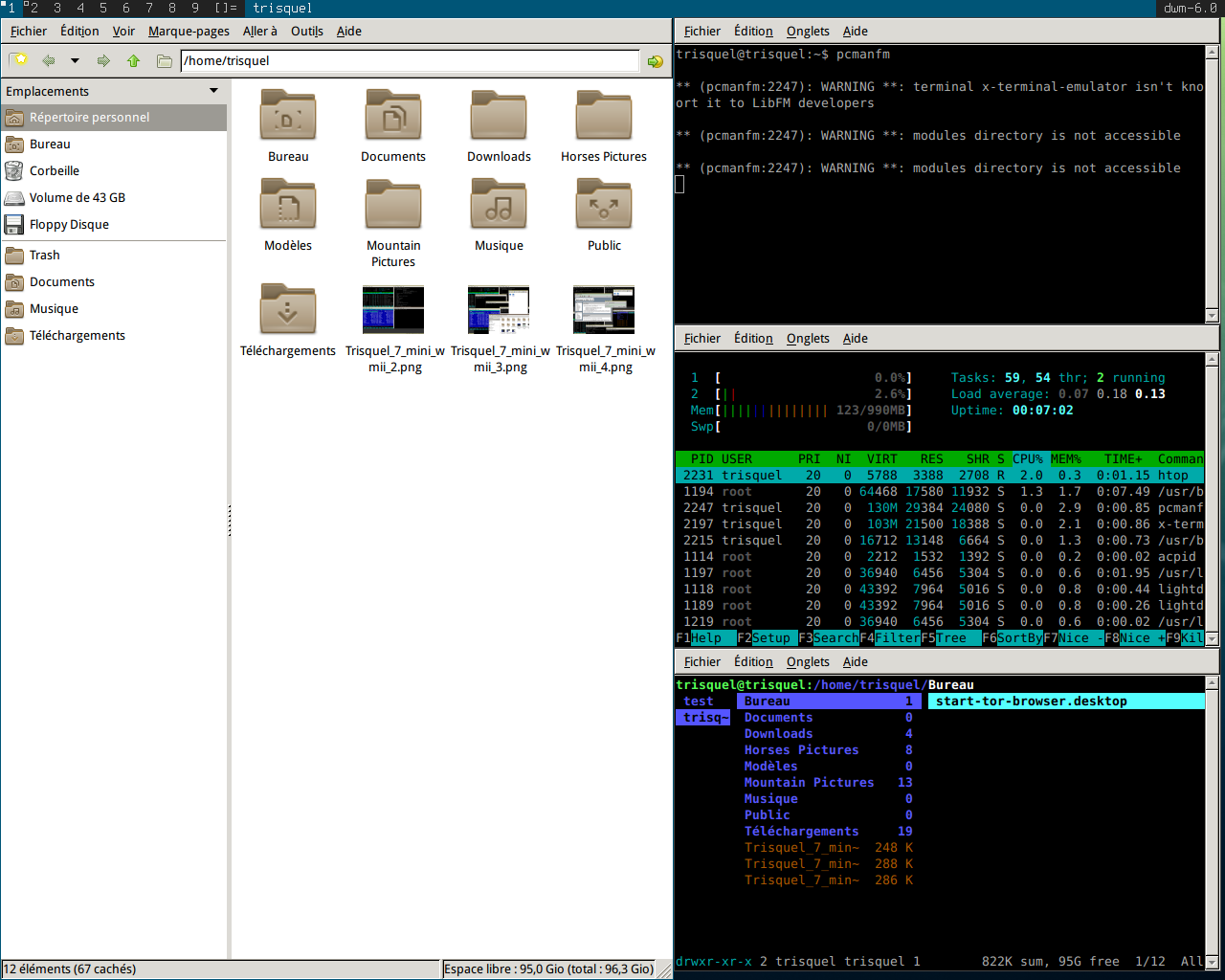
Task: Select the Musique folder icon in file view
Action: 499,205
